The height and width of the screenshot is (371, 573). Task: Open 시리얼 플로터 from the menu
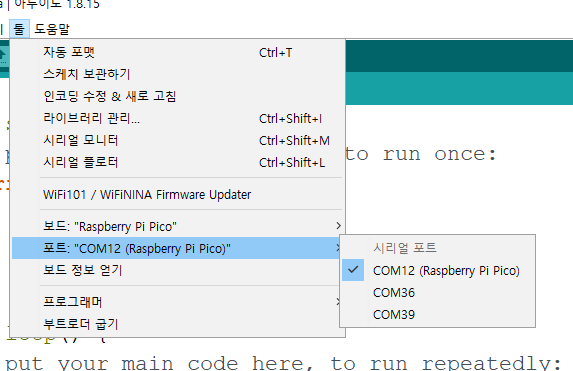[x=178, y=162]
